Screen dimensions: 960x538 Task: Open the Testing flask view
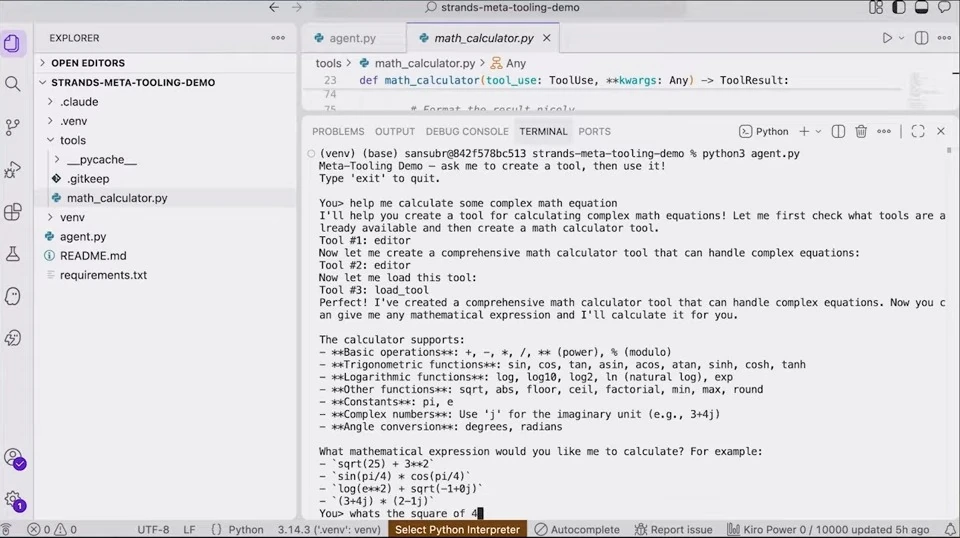pyautogui.click(x=12, y=254)
